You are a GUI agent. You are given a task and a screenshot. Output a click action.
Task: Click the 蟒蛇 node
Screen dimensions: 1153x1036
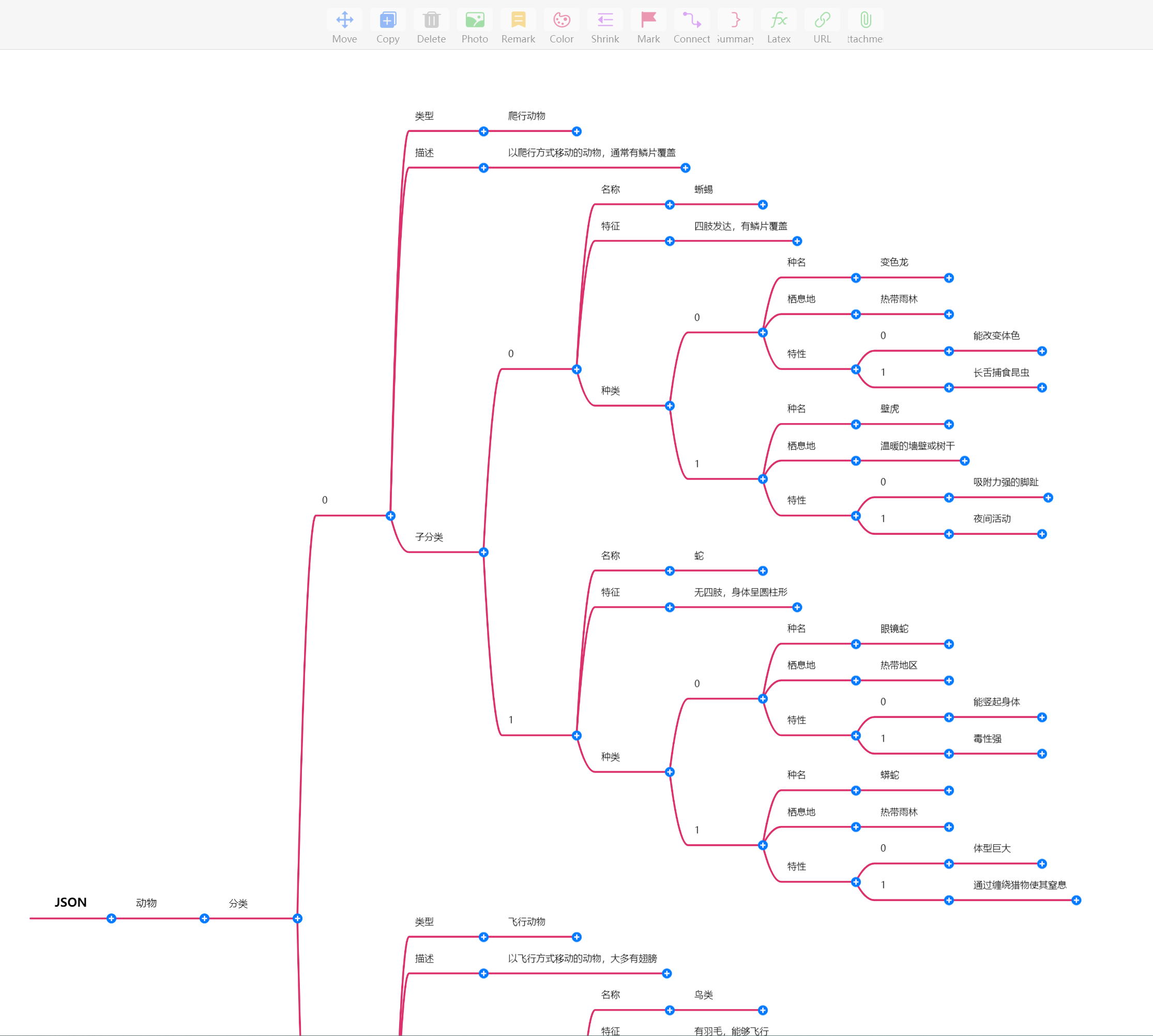(x=889, y=775)
